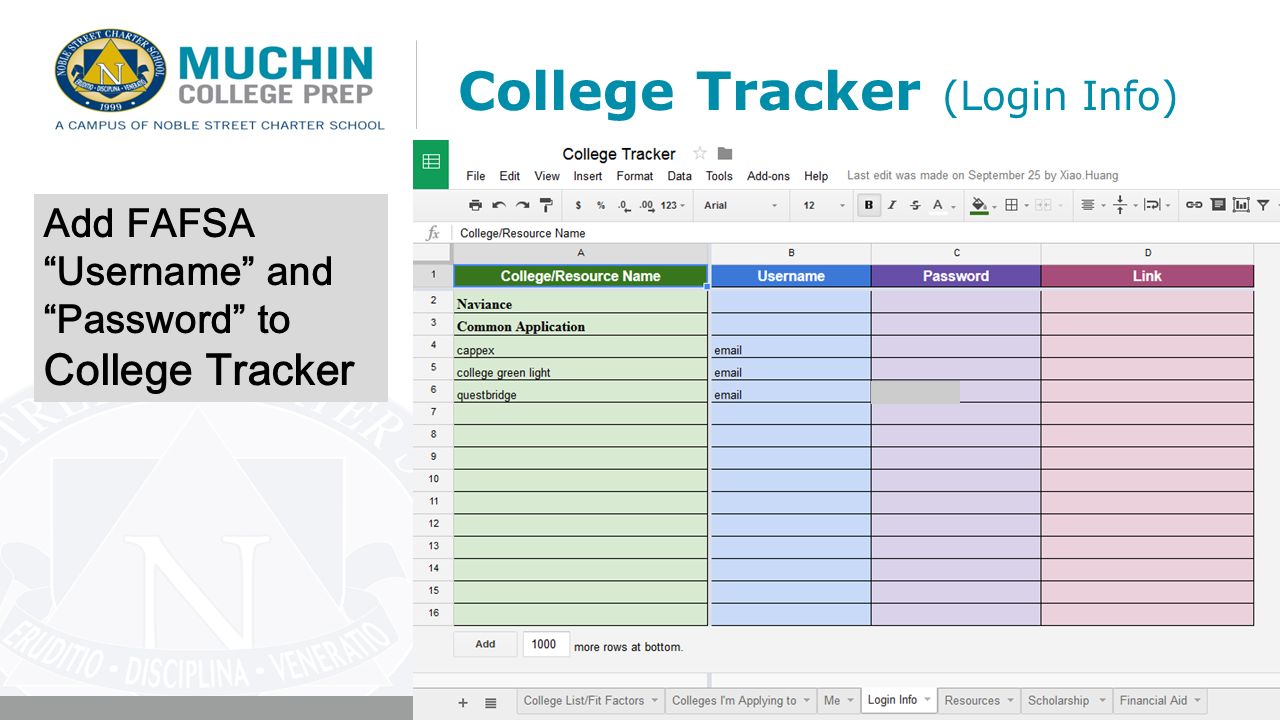Open the Financial Aid tab dropdown arrow
The height and width of the screenshot is (720, 1280).
click(1197, 701)
